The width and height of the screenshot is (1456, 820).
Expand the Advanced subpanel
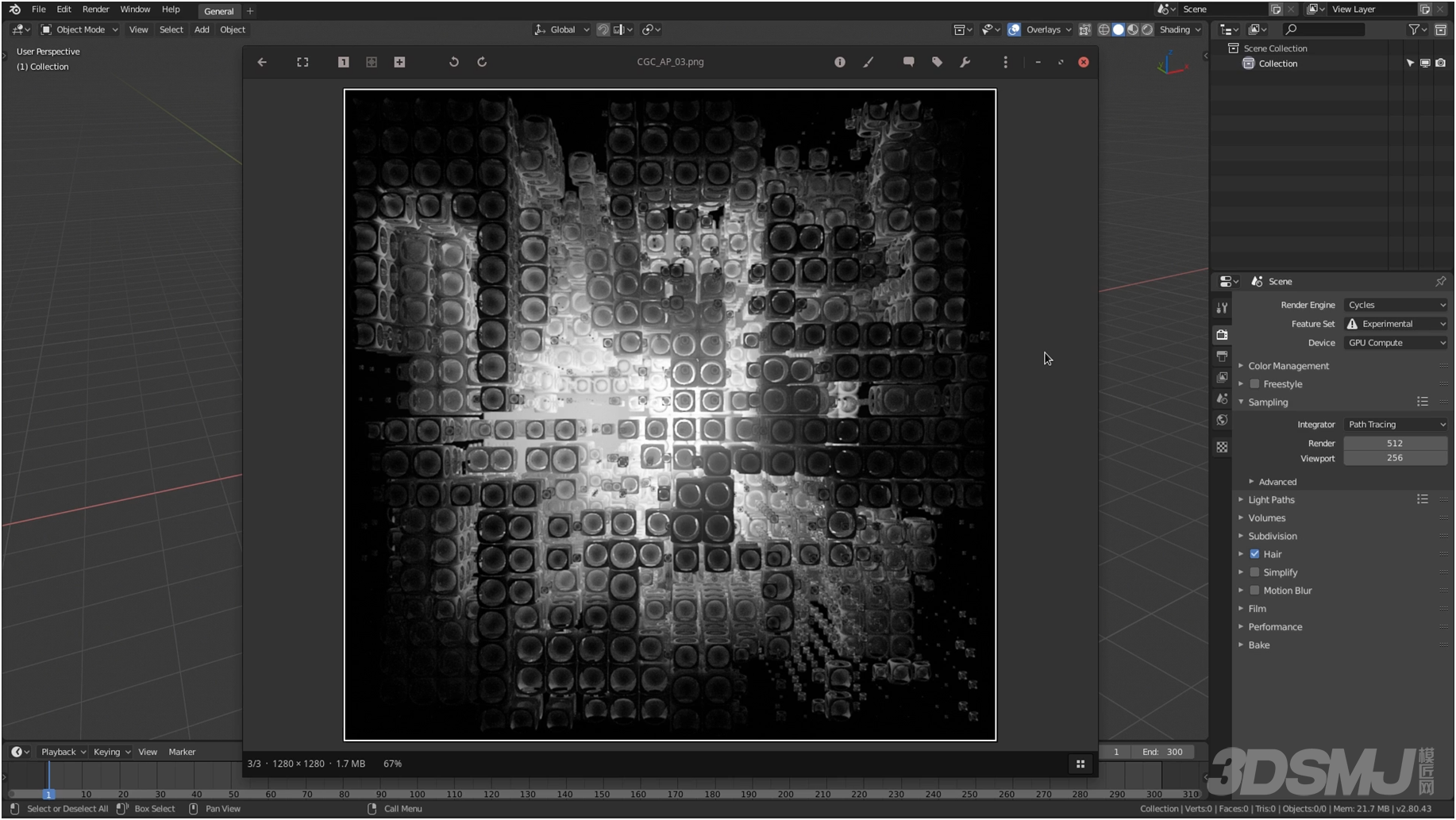tap(1277, 482)
